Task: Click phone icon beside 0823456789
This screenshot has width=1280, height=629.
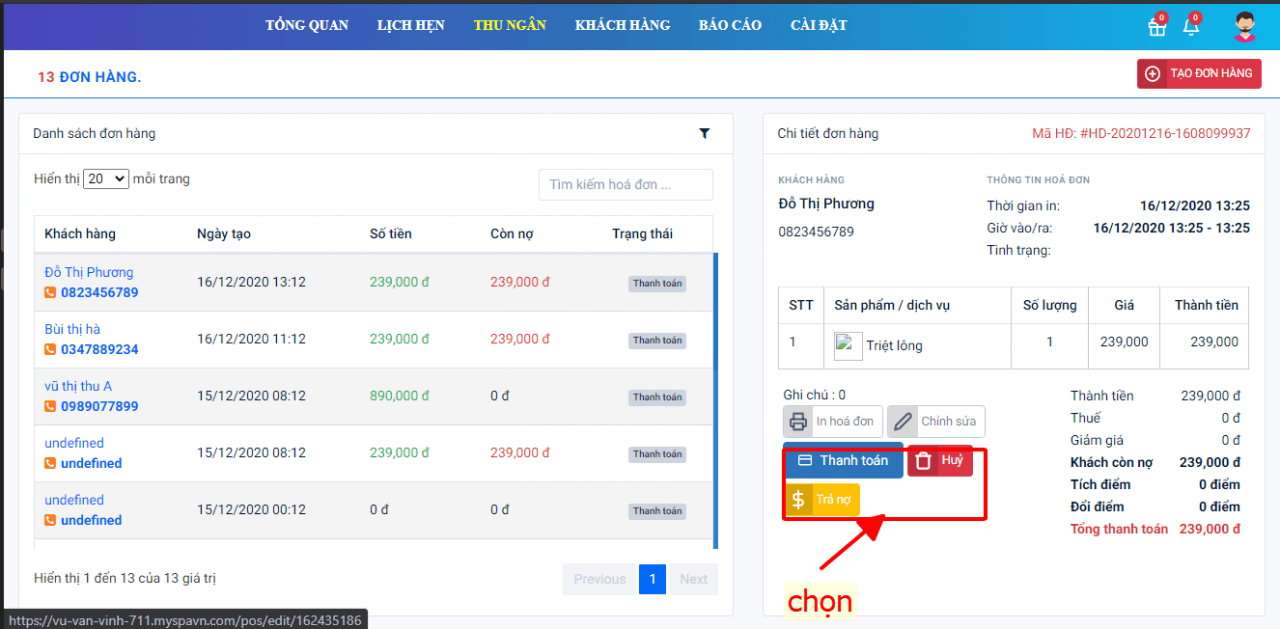Action: [50, 293]
